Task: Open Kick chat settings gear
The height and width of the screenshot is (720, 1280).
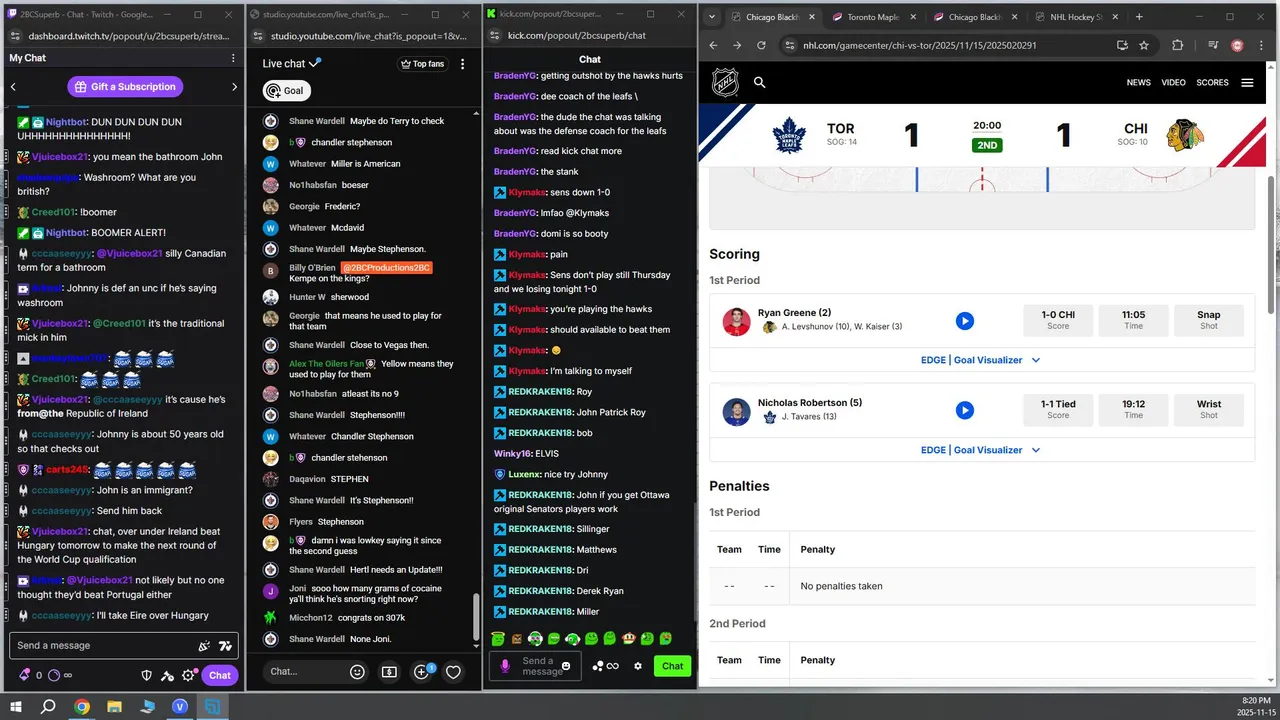Action: tap(638, 666)
